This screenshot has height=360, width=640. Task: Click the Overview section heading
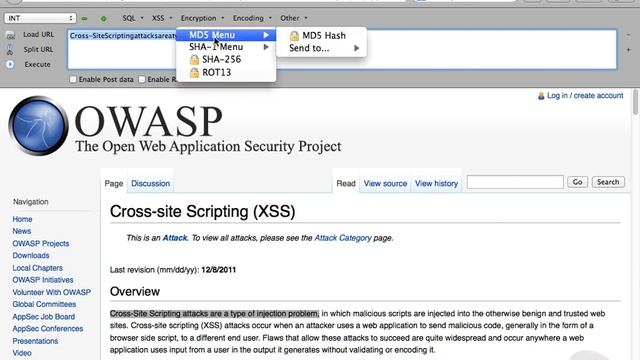click(x=135, y=291)
